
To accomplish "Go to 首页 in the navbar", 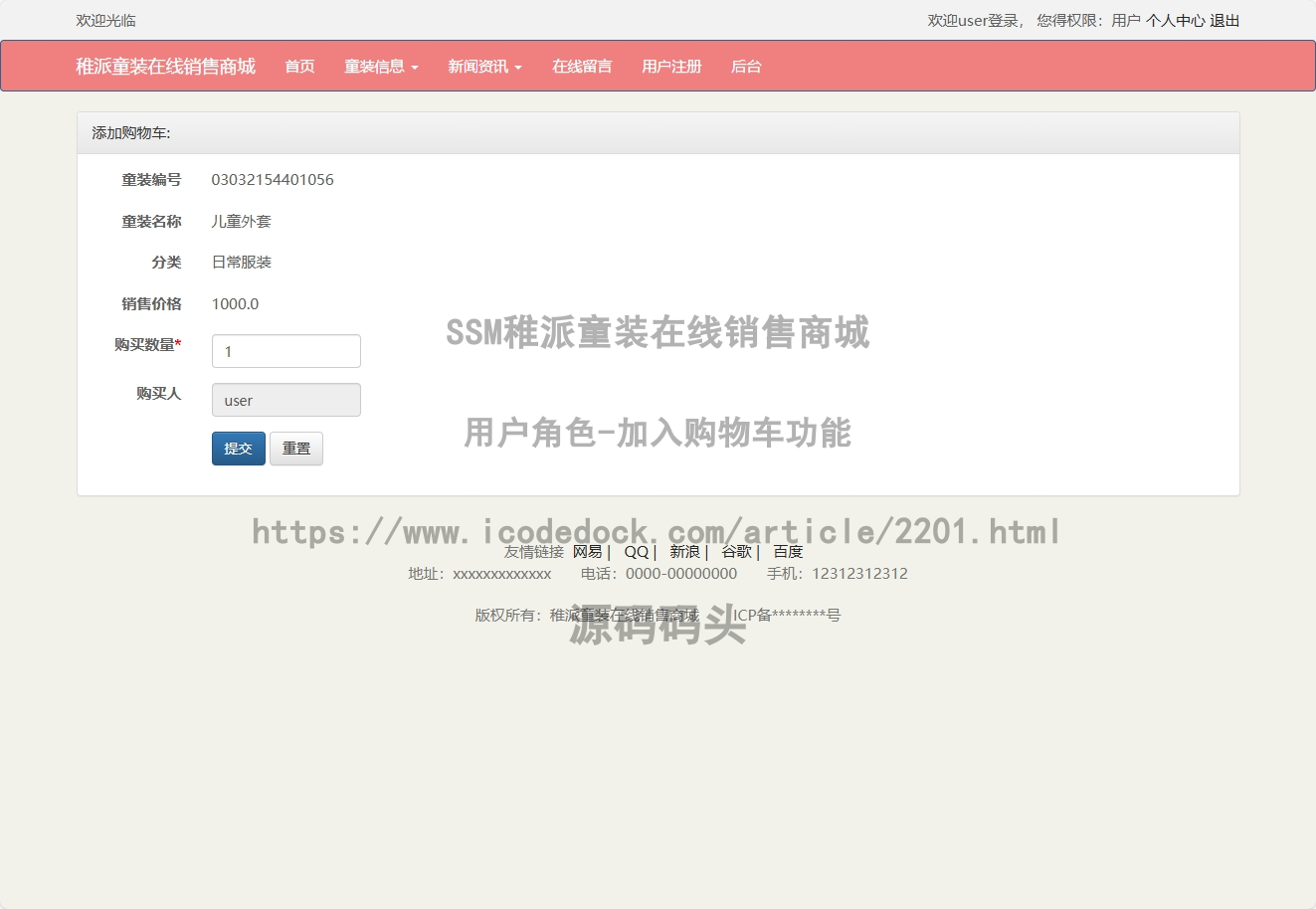I will point(299,67).
